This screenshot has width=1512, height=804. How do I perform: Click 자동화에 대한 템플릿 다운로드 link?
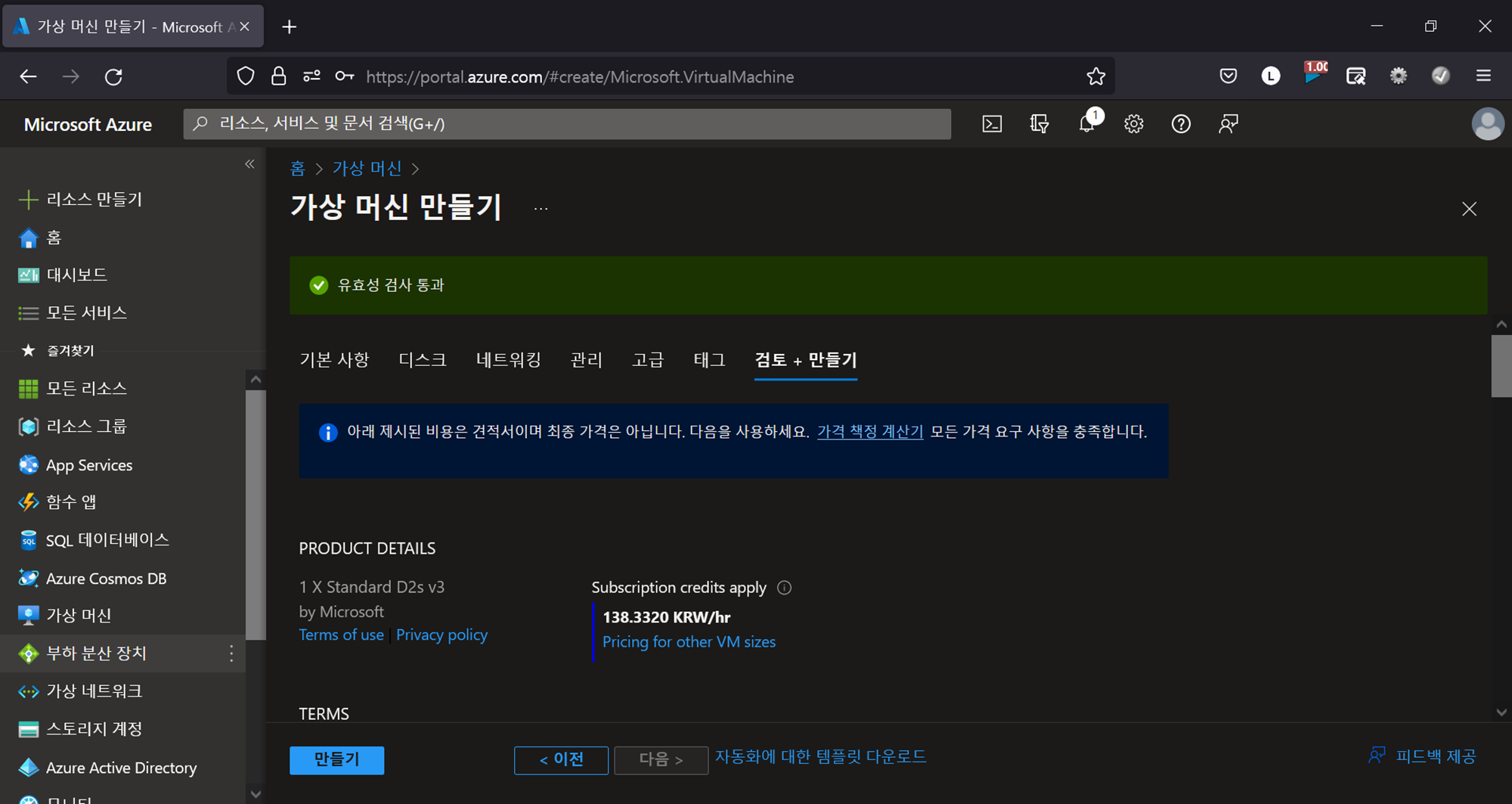click(x=820, y=757)
